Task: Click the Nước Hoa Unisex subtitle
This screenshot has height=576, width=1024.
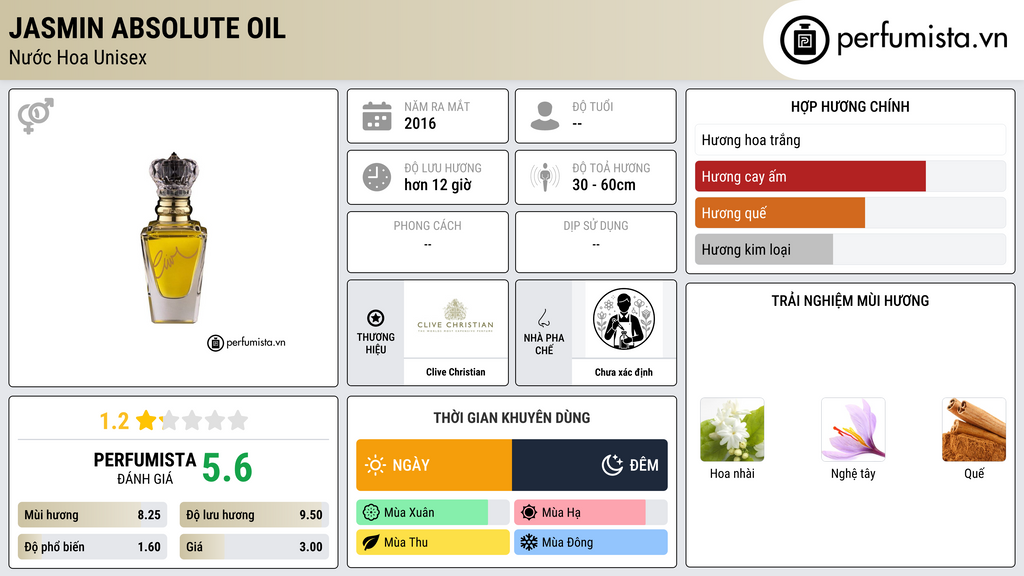Action: [x=78, y=57]
